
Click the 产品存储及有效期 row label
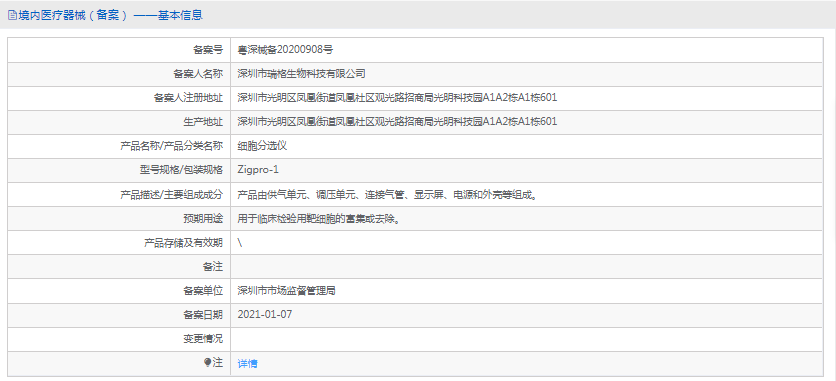click(183, 242)
